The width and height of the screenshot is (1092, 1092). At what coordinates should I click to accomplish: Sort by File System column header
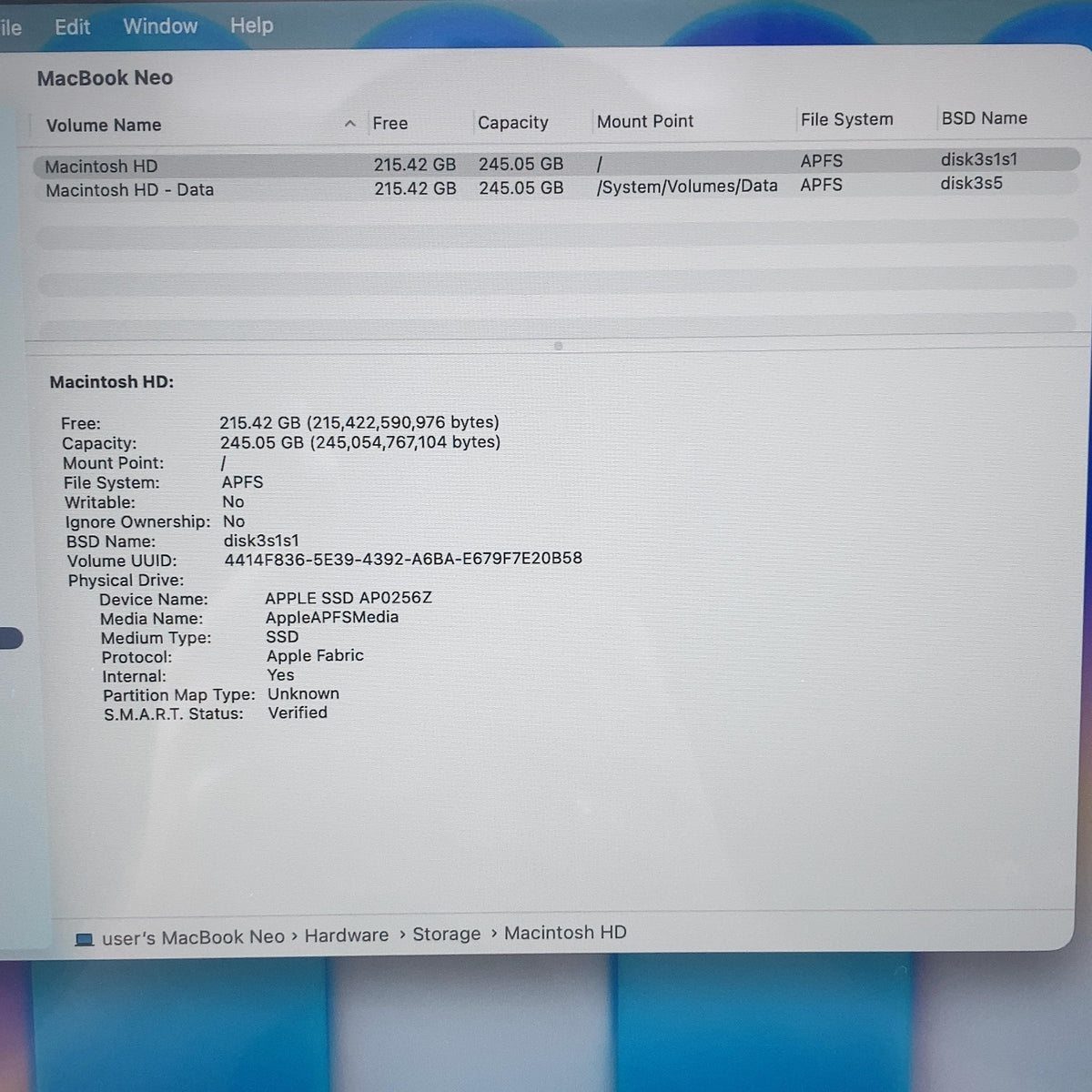847,119
